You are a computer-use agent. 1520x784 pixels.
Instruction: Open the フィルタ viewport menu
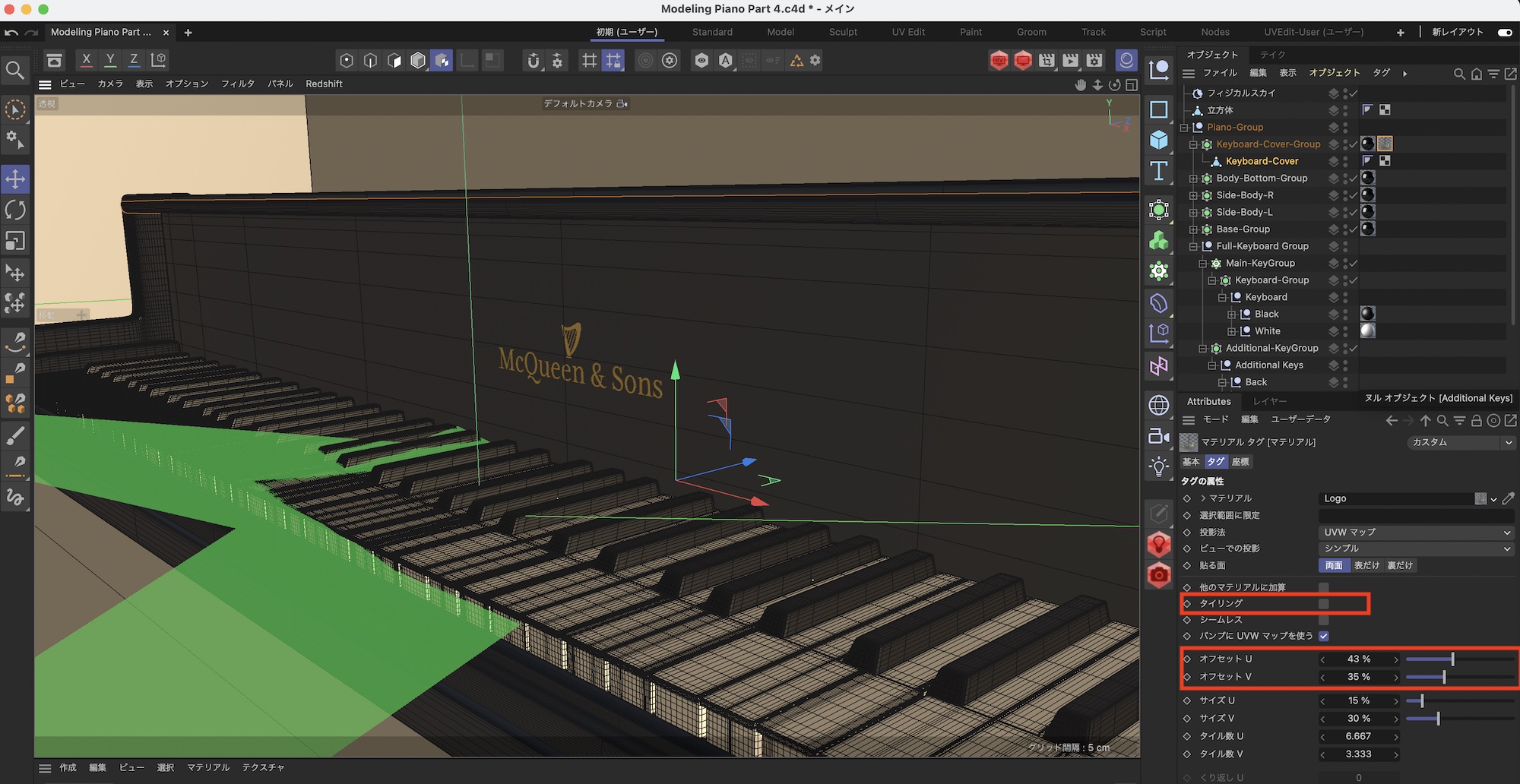[237, 84]
